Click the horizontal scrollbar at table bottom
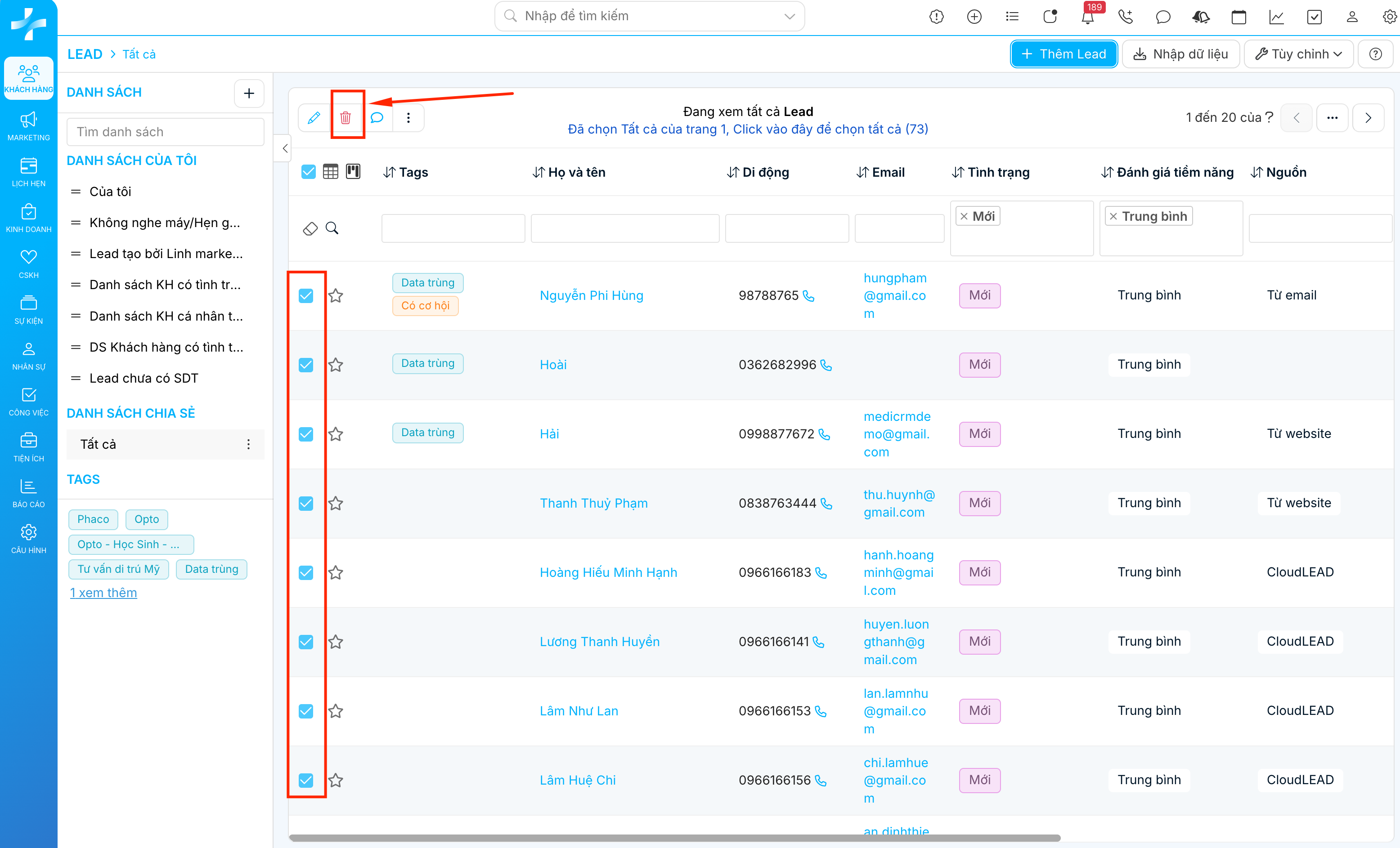The image size is (1400, 848). pyautogui.click(x=674, y=838)
